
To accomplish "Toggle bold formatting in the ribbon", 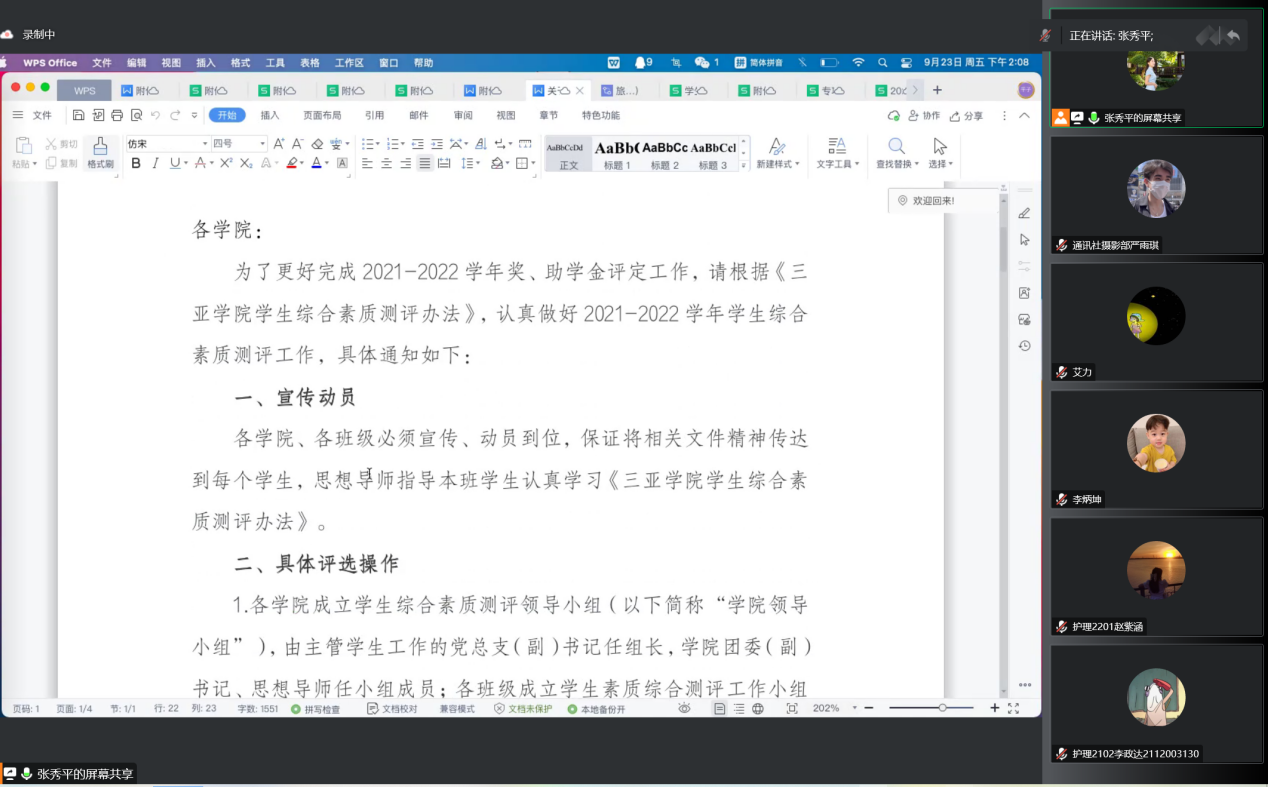I will [136, 163].
